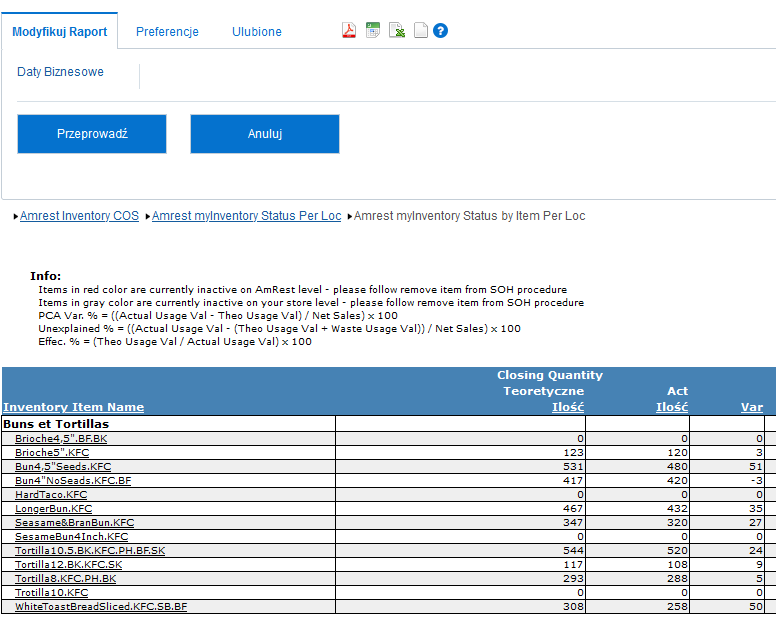
Task: Click the green spreadsheet export icon
Action: [x=373, y=31]
